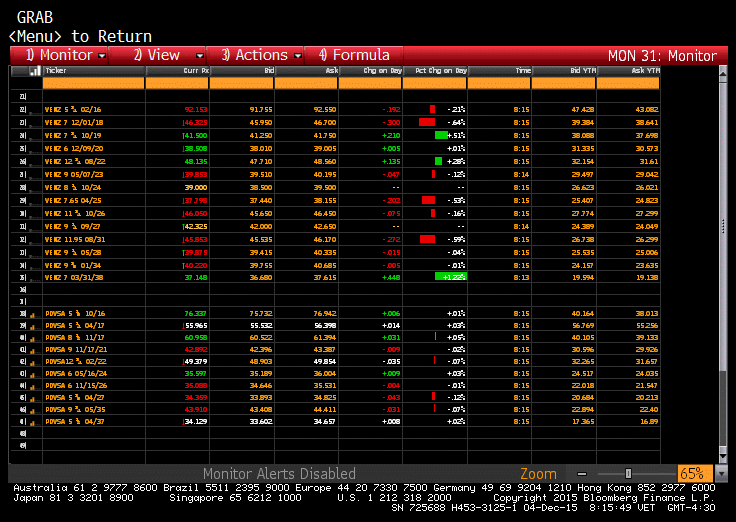
Task: Click the chart icon beside the Ticker header
Action: pos(35,71)
